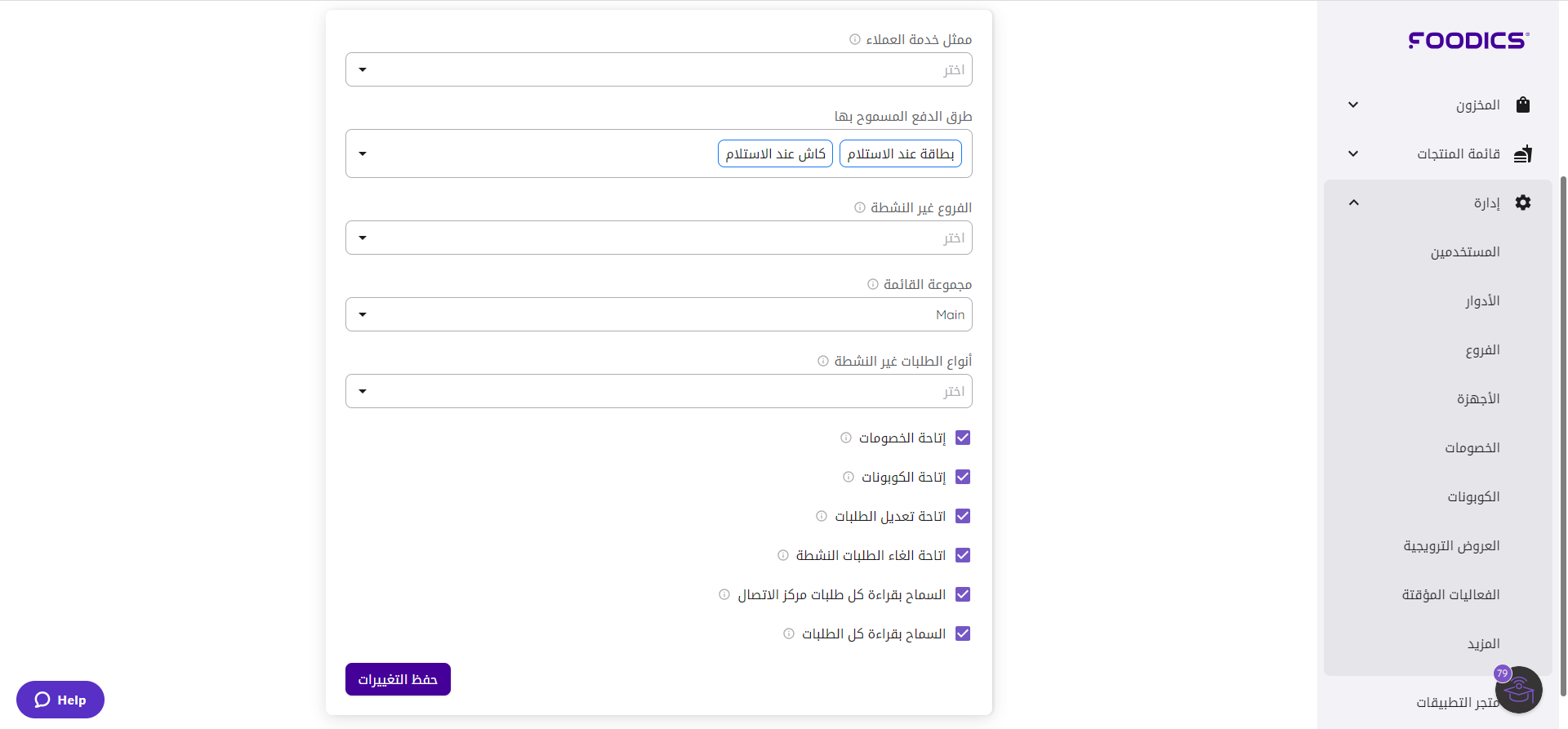
Task: Click info icon beside مجموعة القائمة
Action: 873,284
